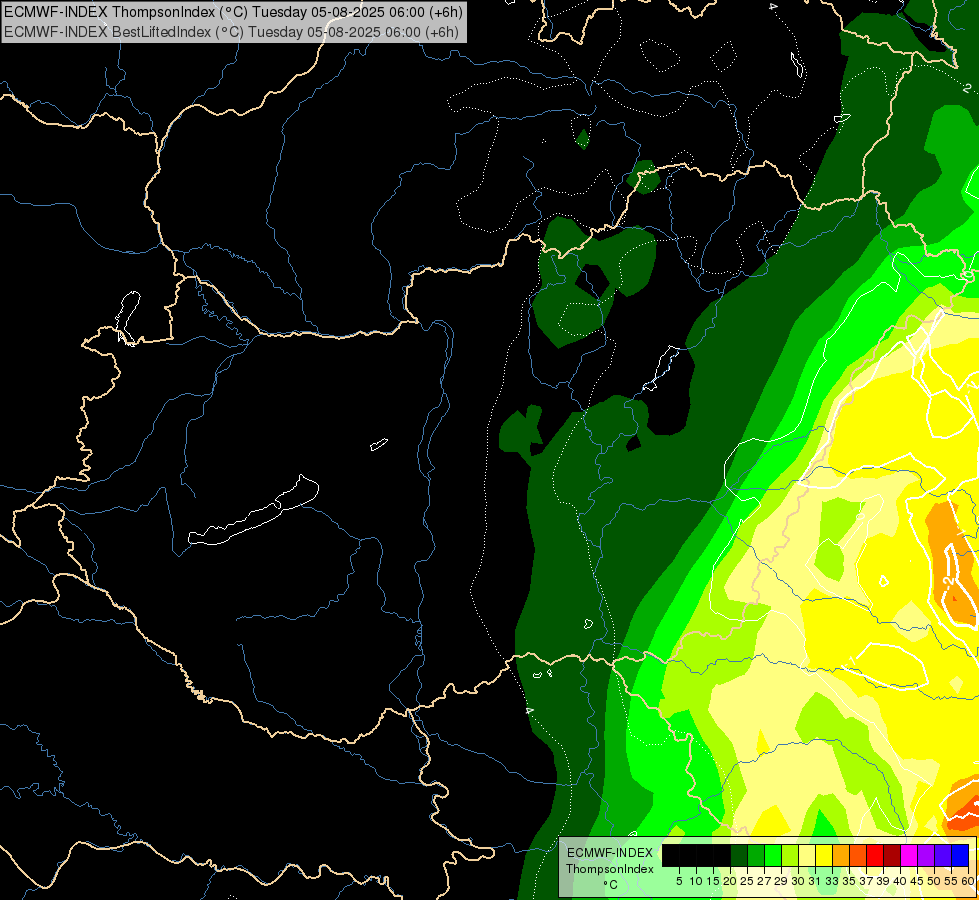
Task: Pick the orange 33–35 legend swatch
Action: [841, 855]
